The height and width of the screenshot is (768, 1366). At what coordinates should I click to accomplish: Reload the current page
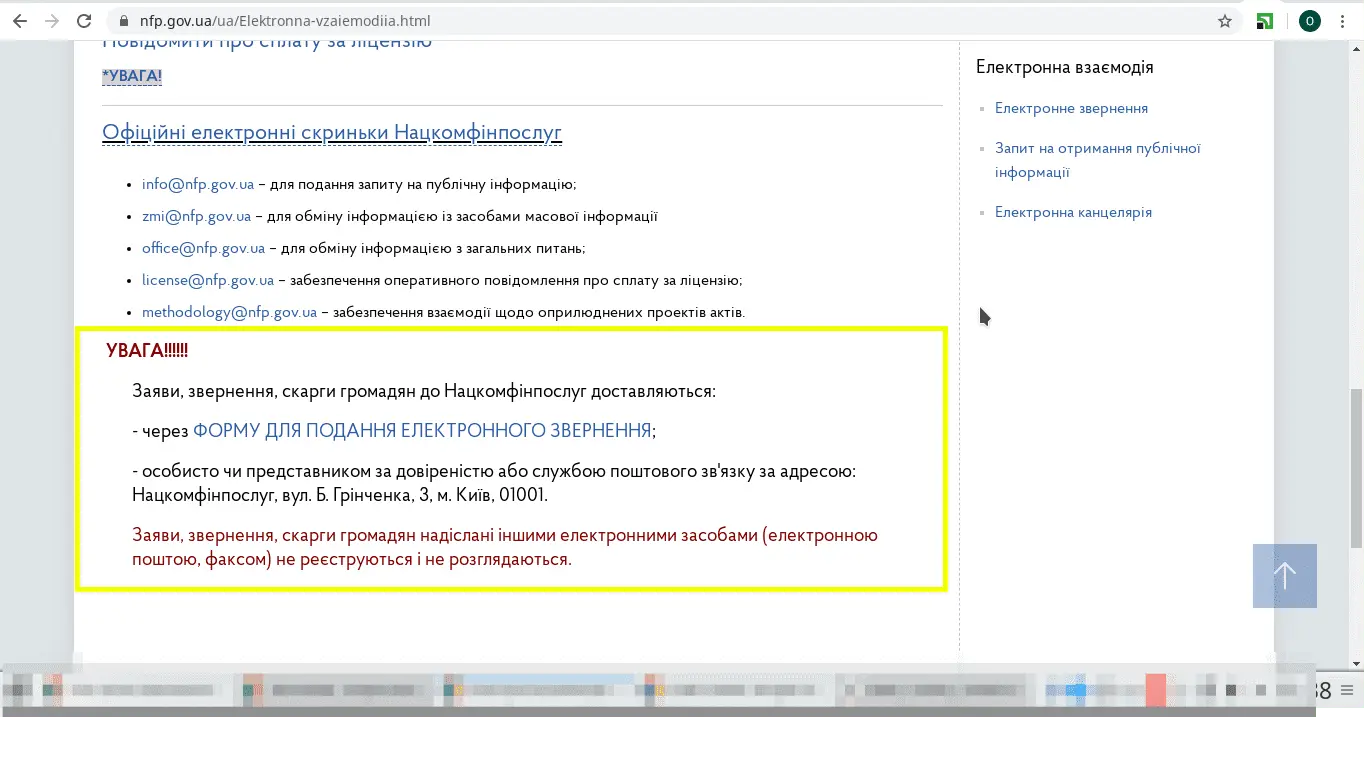point(85,21)
